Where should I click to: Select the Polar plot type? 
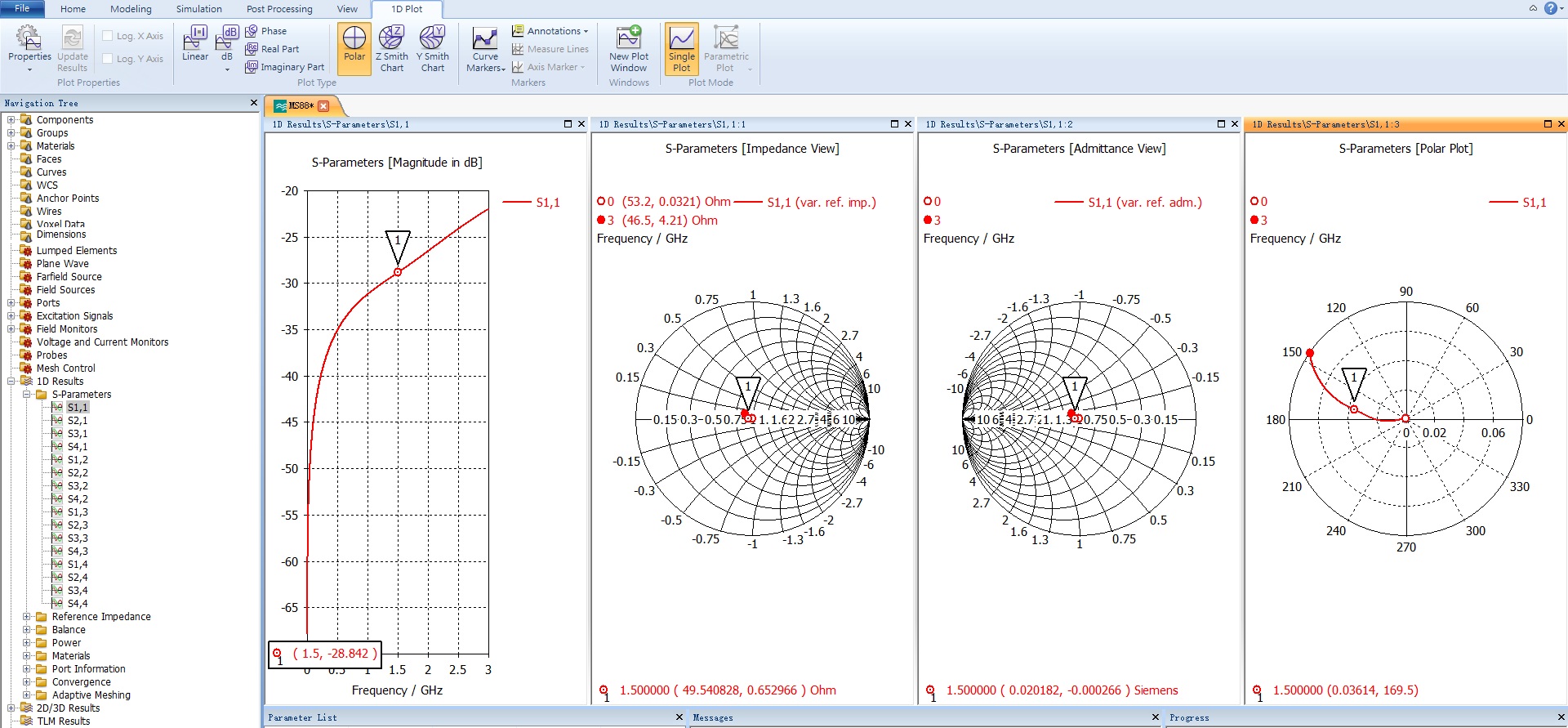(354, 47)
